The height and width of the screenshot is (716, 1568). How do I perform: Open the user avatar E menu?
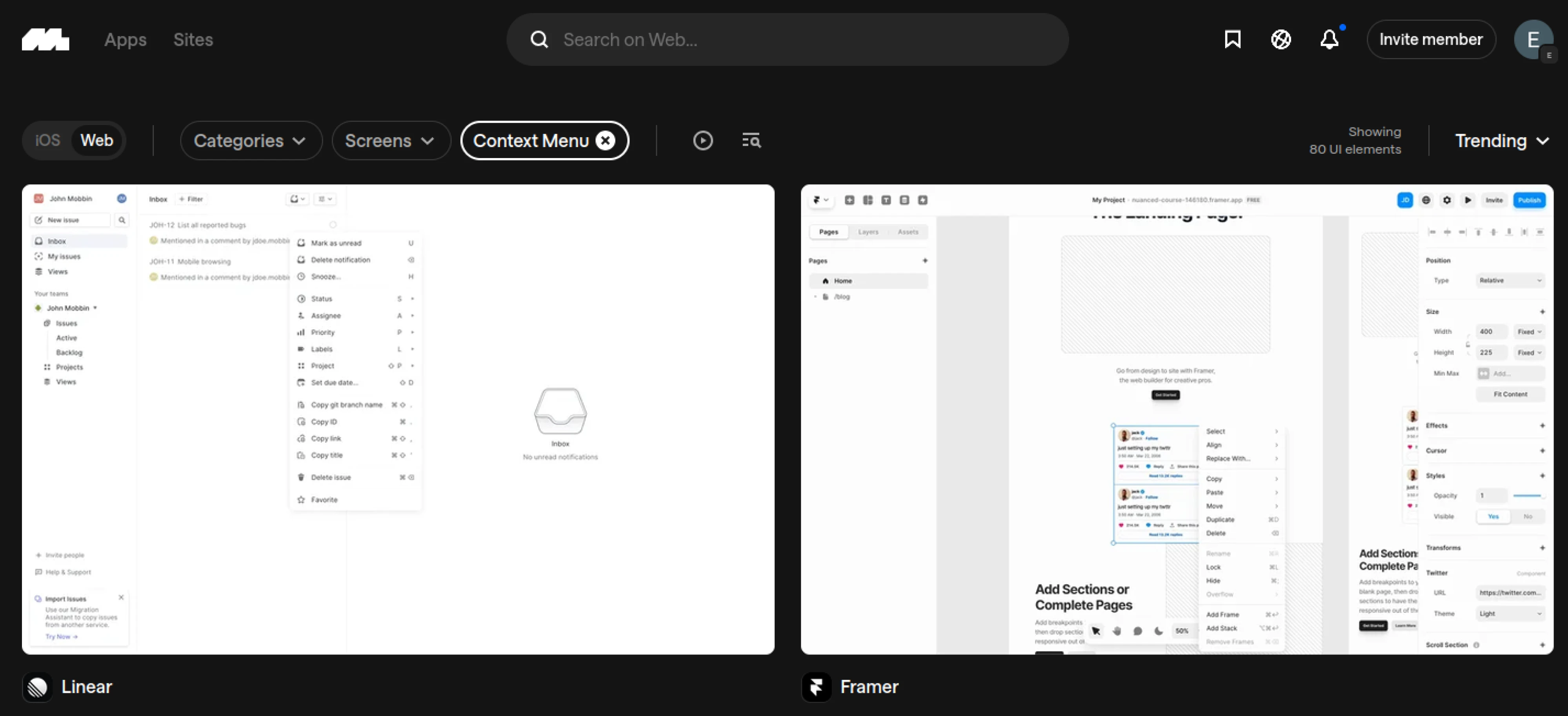pos(1533,40)
